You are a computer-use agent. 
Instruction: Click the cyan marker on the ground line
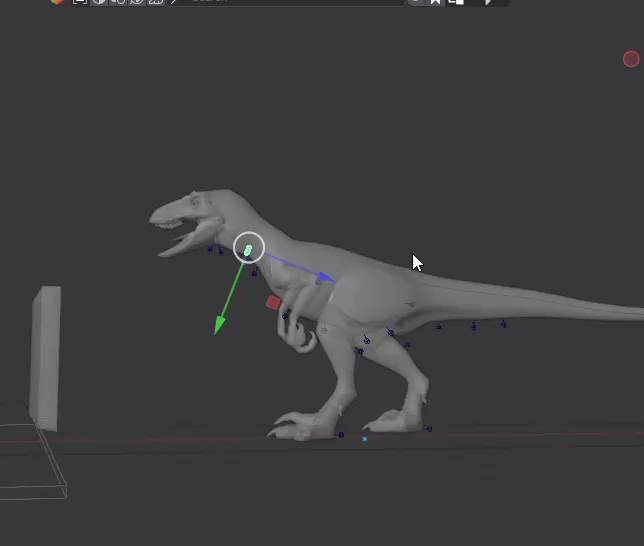[x=364, y=439]
